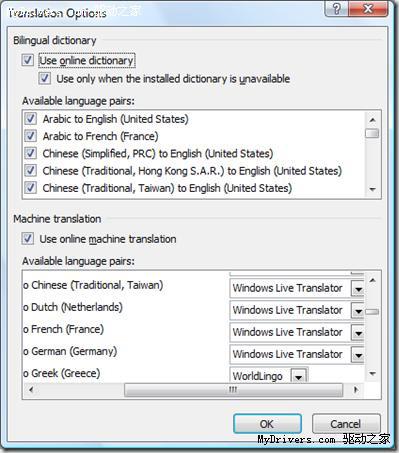Uncheck Chinese (Simplified, PRC) to English
Viewport: 399px width, 453px height.
[x=31, y=153]
